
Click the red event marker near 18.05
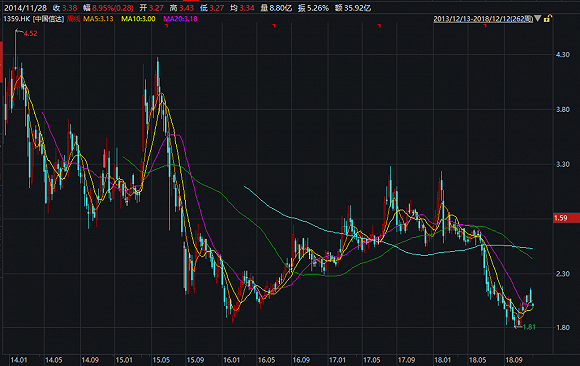(x=485, y=26)
